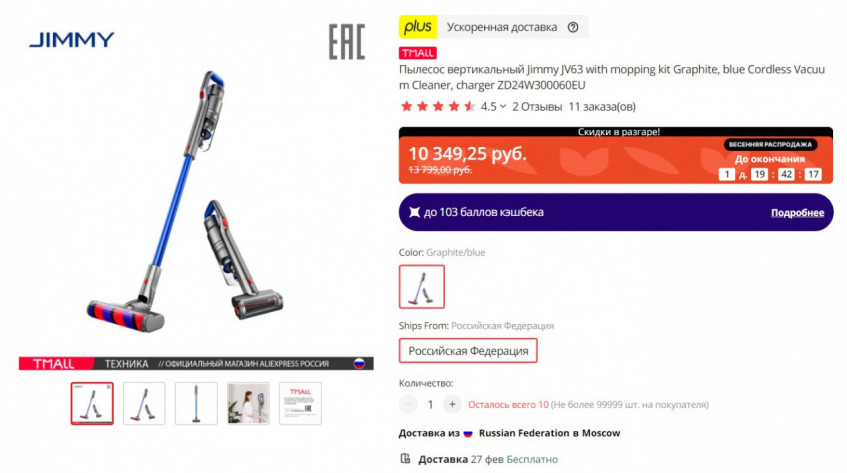The image size is (847, 473).
Task: Select the TMALL certificate thumbnail
Action: click(x=300, y=403)
